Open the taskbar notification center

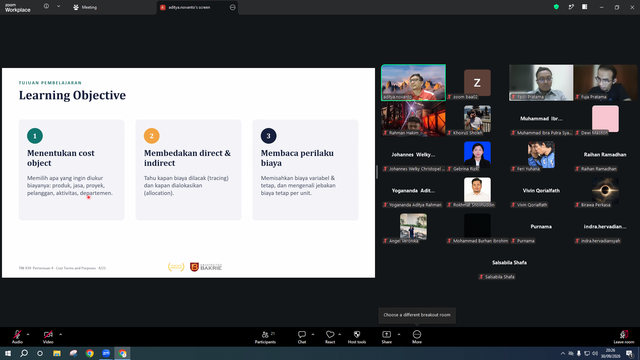(x=630, y=353)
